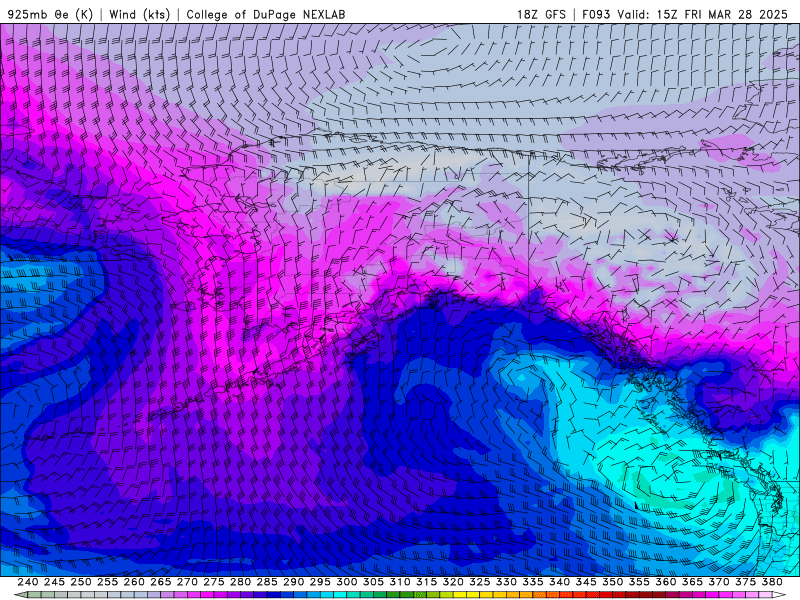Screen dimensions: 800x600
Task: Click the 340 color scale label
Action: (x=559, y=582)
